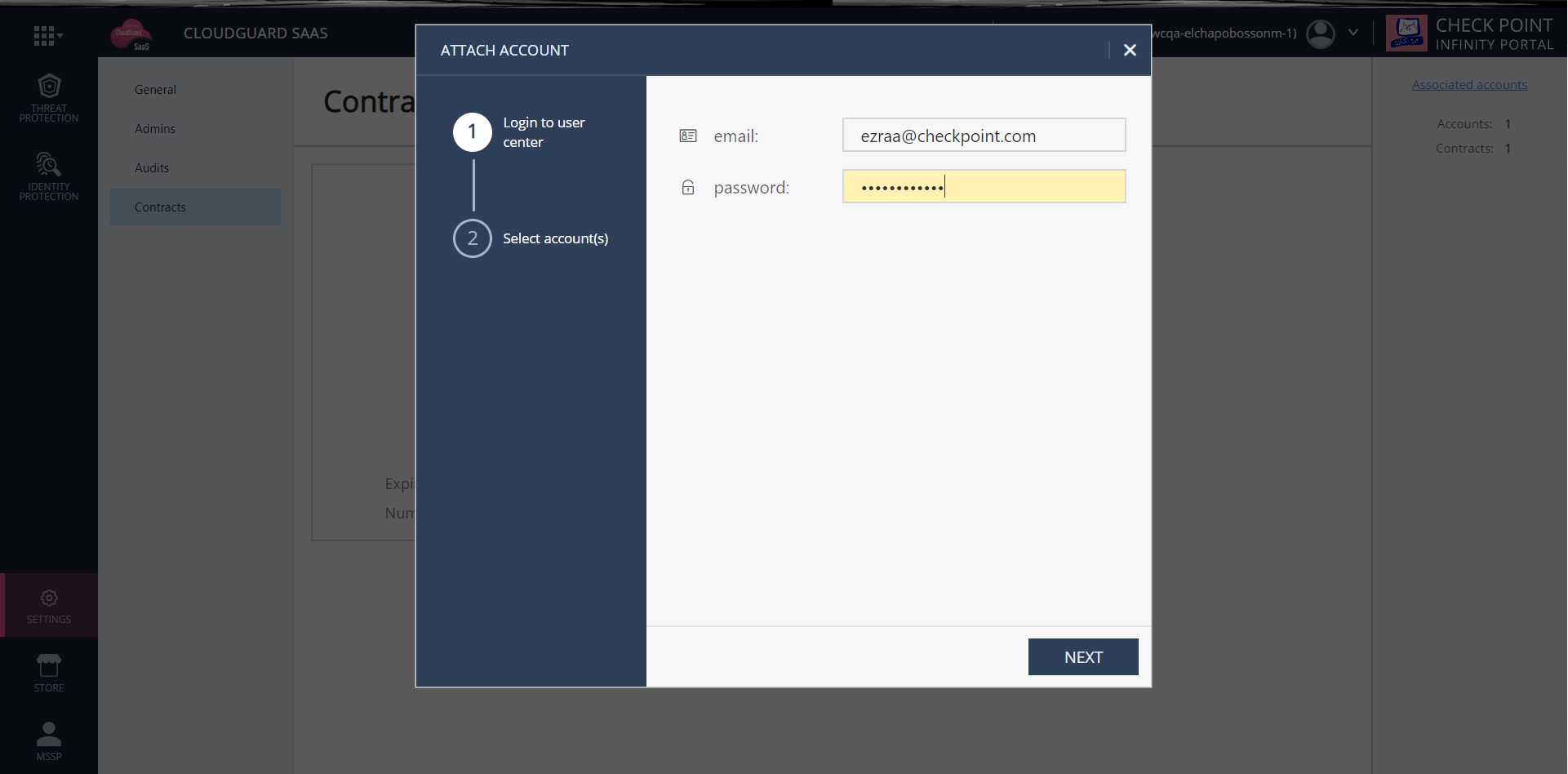This screenshot has width=1568, height=774.
Task: Click the Check Point Infinity Portal logo
Action: [1470, 33]
